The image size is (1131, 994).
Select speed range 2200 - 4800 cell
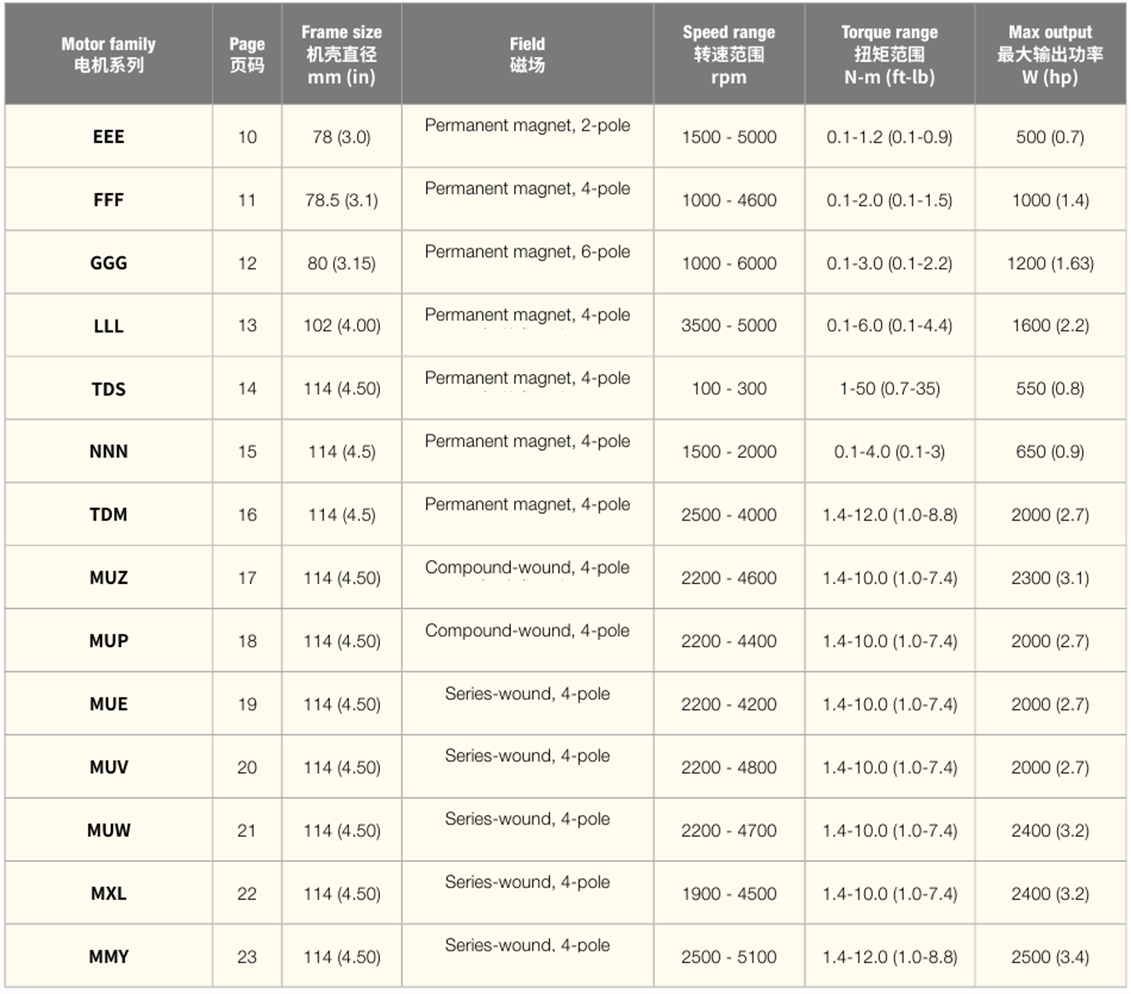click(x=729, y=767)
